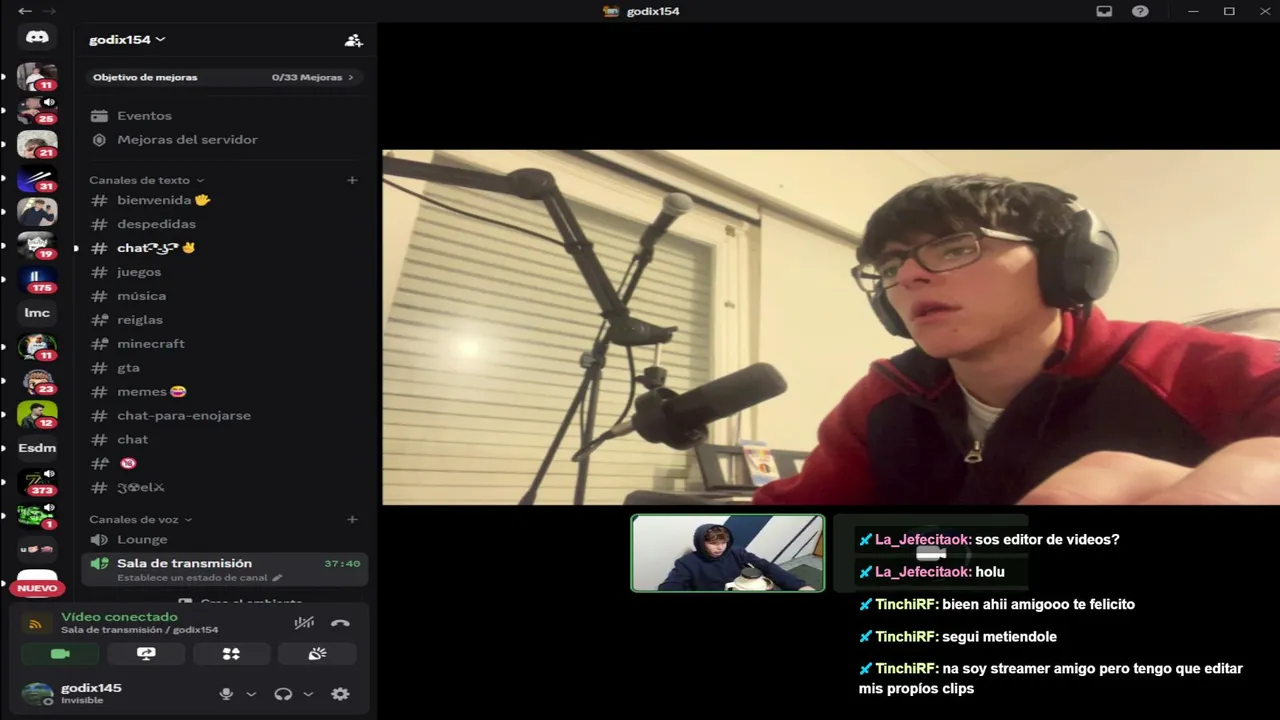Open the server icon with badge 23

point(37,381)
